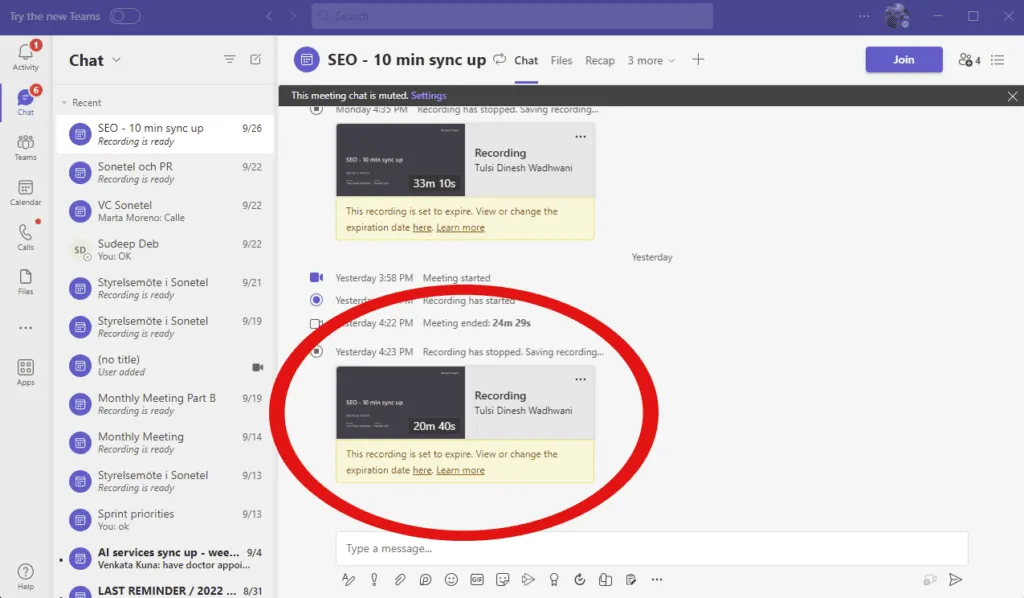Open the Calendar from sidebar
The width and height of the screenshot is (1024, 598).
[x=25, y=192]
